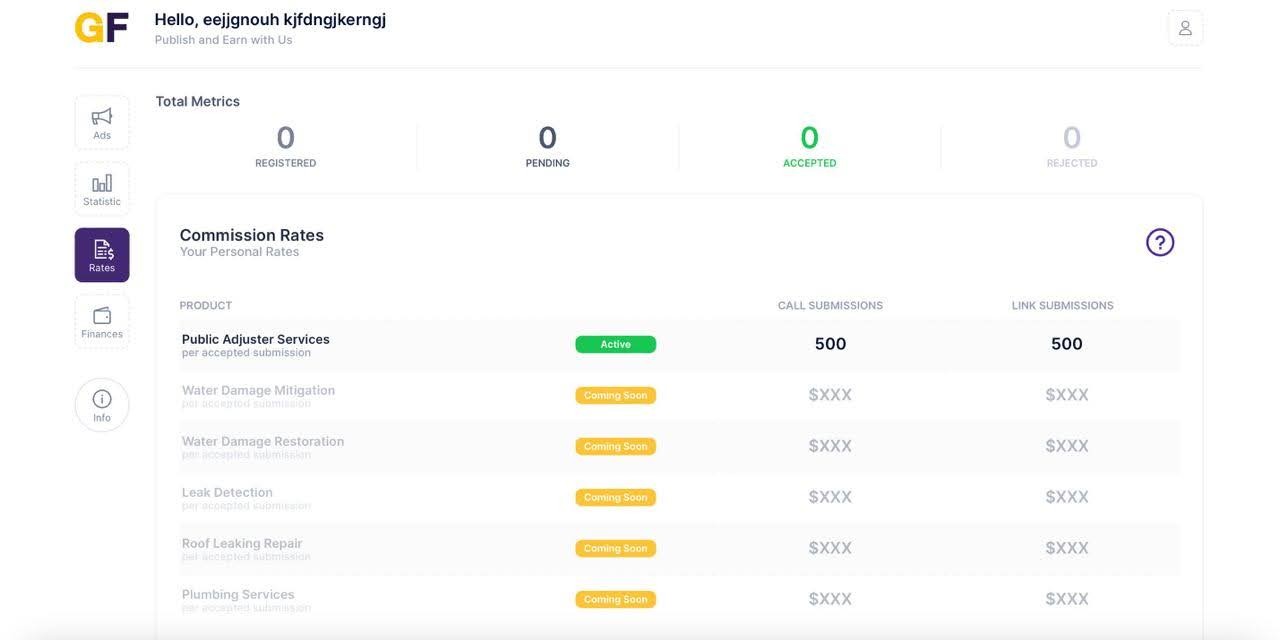Click the Call Submissions column header
The height and width of the screenshot is (640, 1280).
830,305
